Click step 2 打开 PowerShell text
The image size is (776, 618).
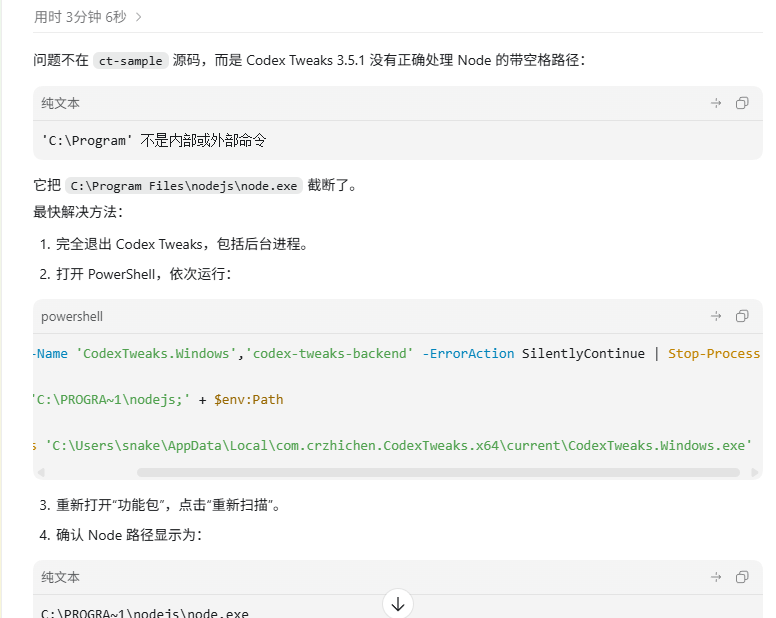(144, 274)
